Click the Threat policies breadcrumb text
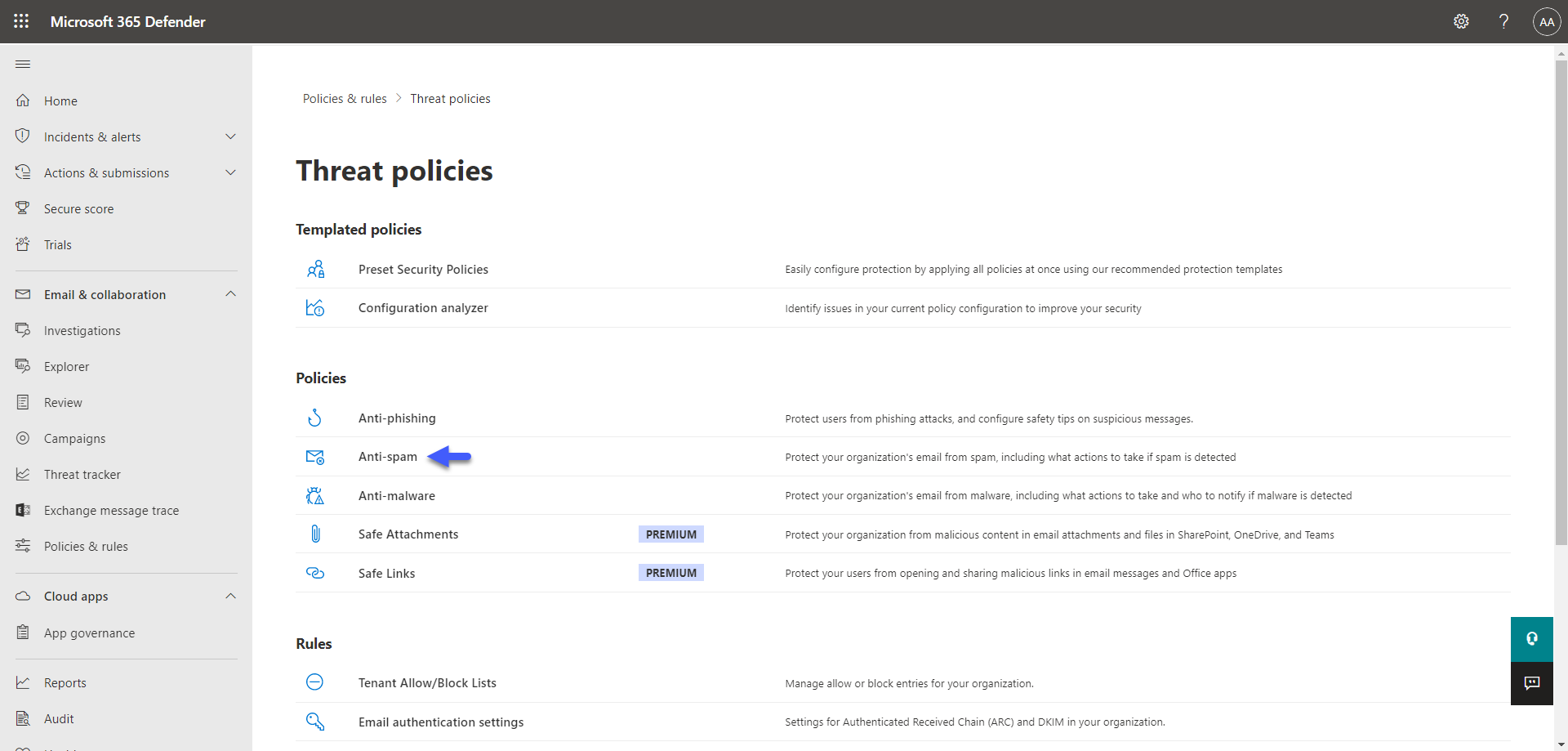Viewport: 1568px width, 751px height. click(450, 98)
